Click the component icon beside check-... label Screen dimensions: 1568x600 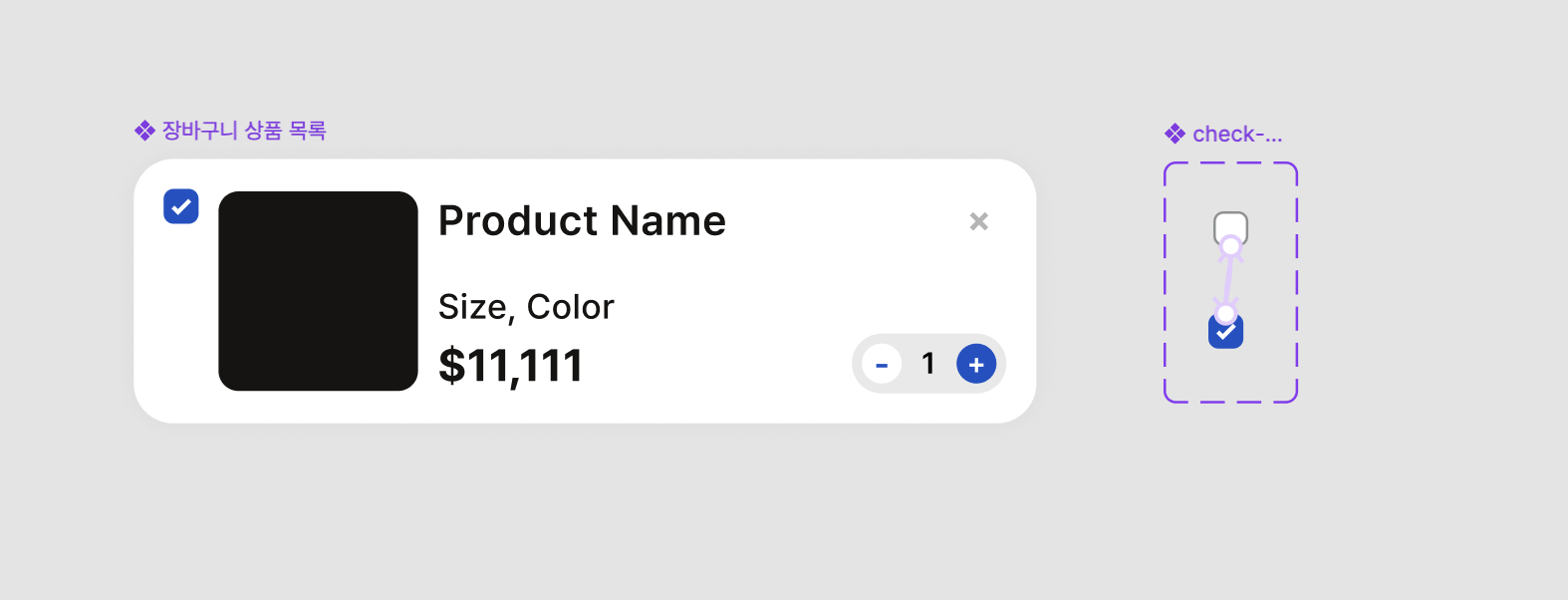tap(1176, 134)
